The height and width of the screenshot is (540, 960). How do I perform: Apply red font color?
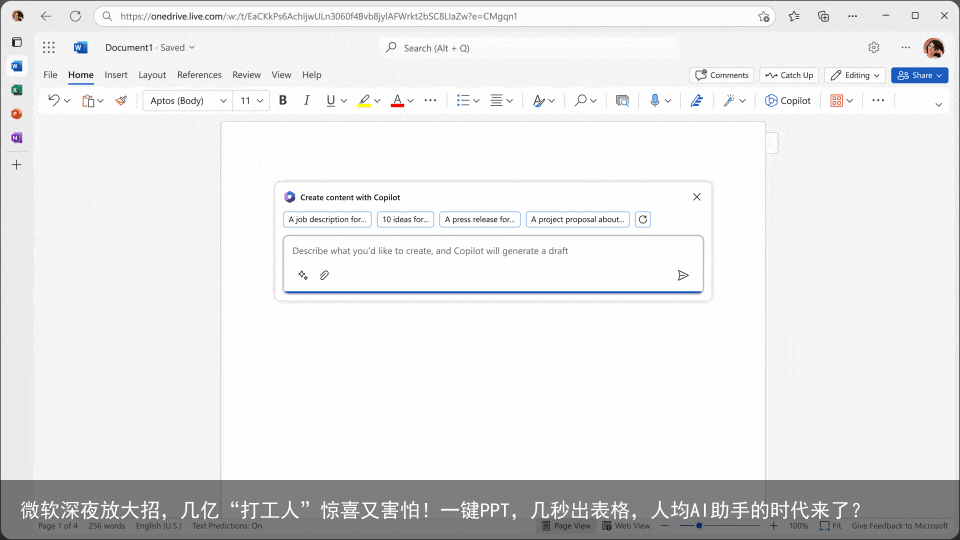397,100
